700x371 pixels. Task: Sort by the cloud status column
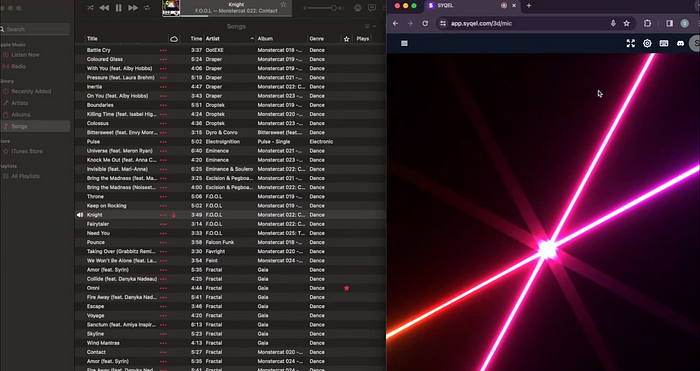pyautogui.click(x=174, y=39)
